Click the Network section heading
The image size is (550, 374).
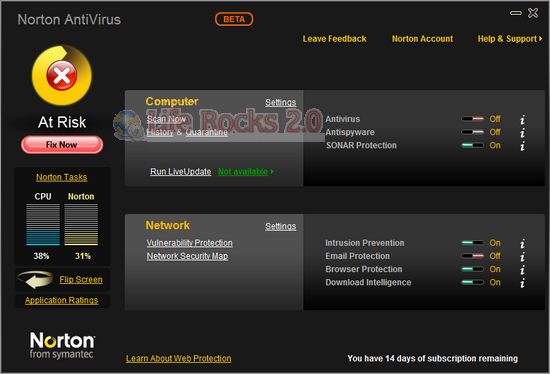click(x=168, y=225)
